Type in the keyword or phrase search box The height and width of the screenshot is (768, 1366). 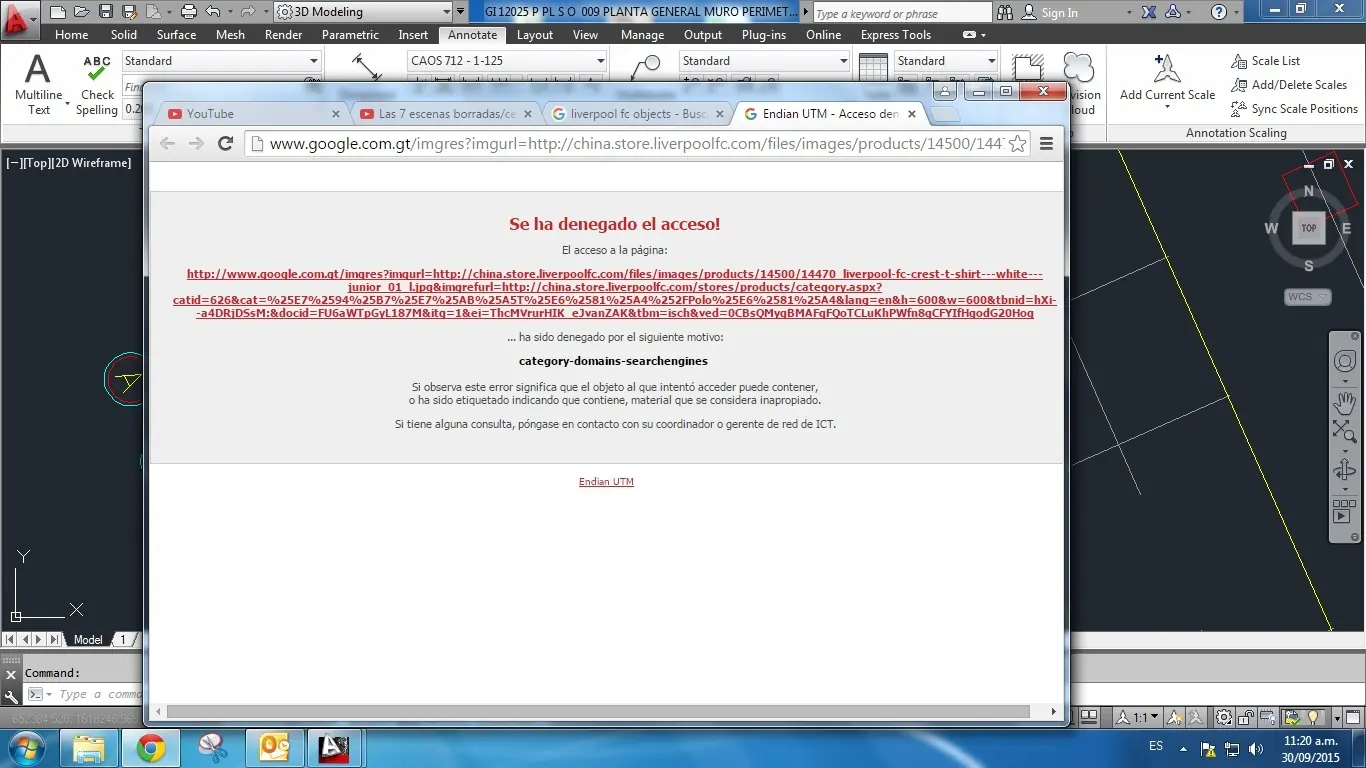point(901,13)
